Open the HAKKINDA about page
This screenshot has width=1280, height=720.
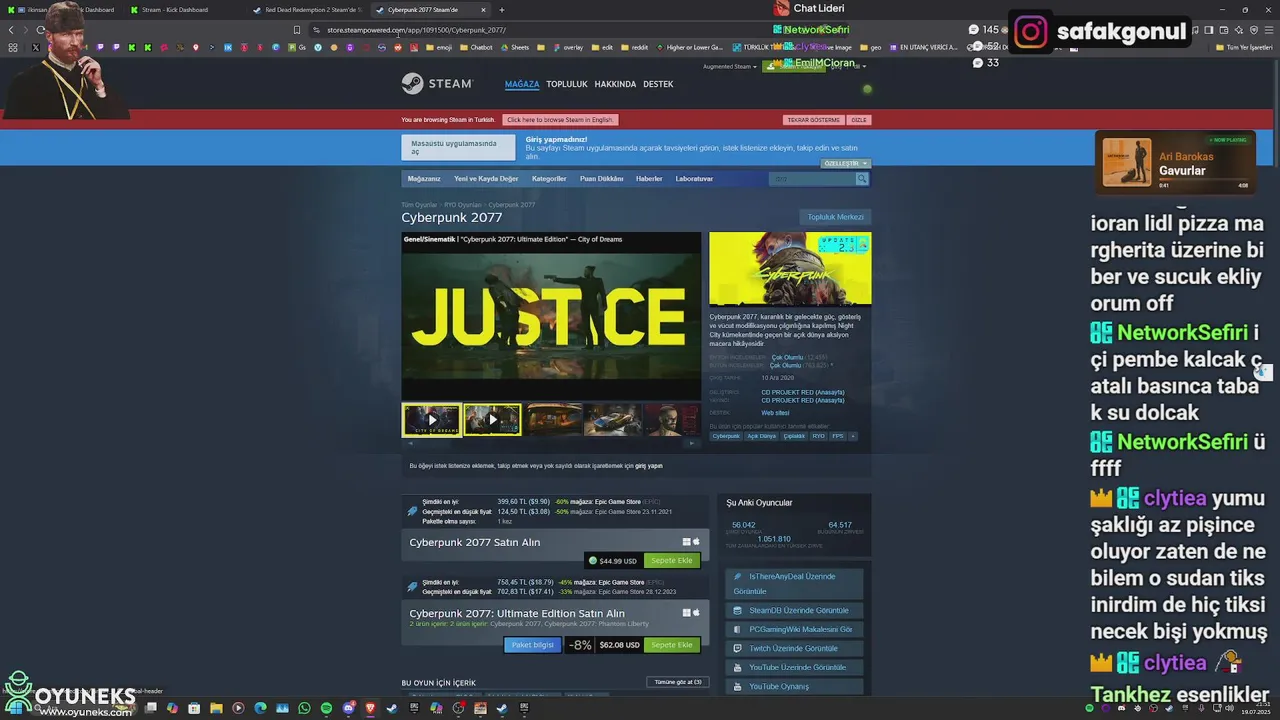615,84
